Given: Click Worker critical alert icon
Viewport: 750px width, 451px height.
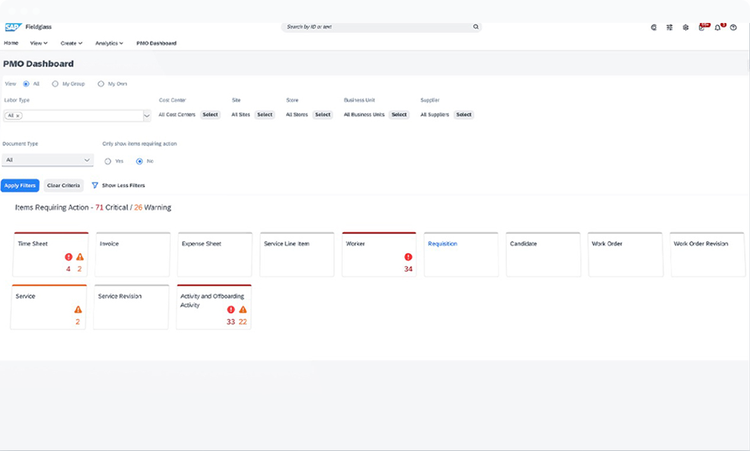Looking at the screenshot, I should (408, 257).
